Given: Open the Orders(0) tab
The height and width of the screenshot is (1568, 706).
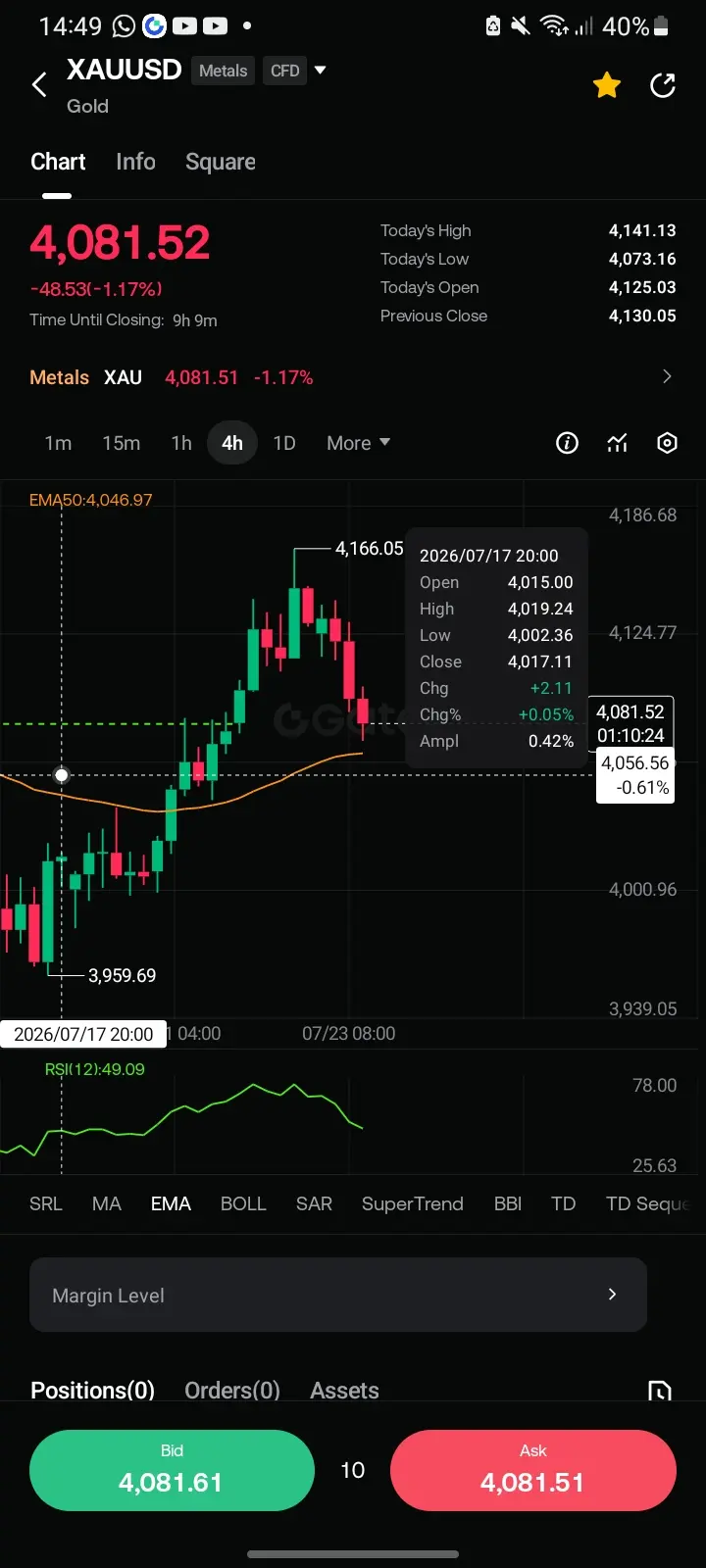Looking at the screenshot, I should point(232,1391).
